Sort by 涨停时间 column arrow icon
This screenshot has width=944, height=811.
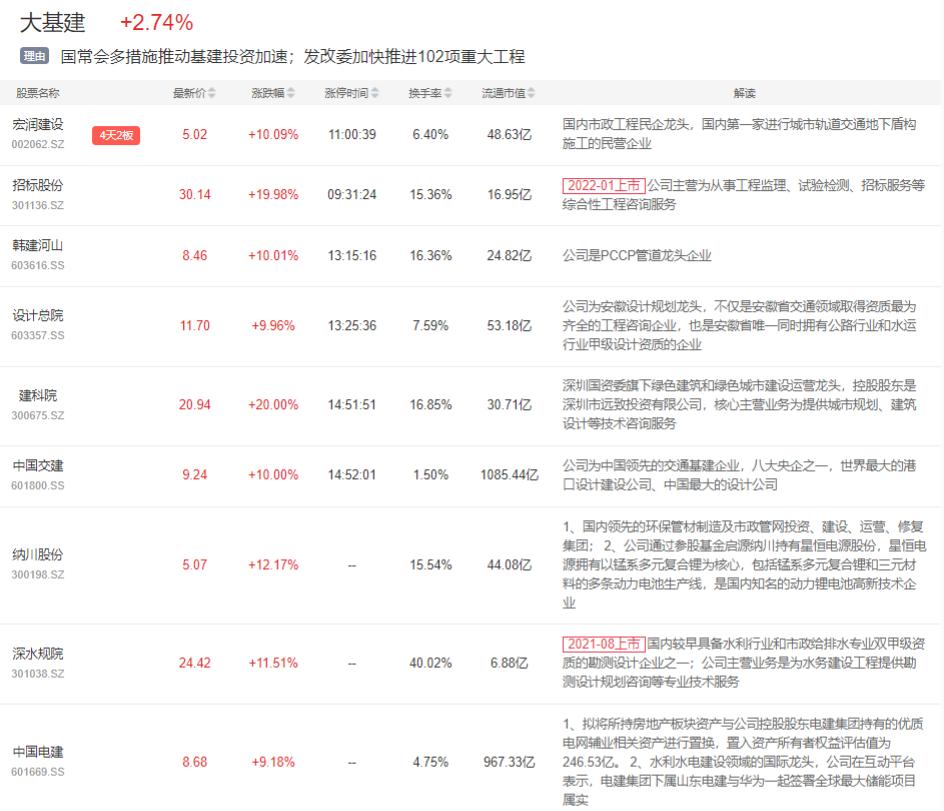pos(375,93)
